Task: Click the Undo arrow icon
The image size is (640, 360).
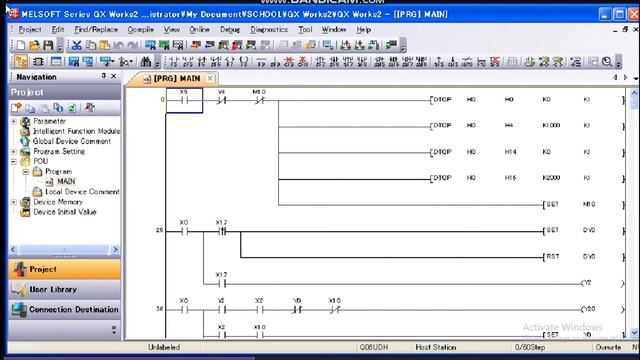Action: coord(118,45)
